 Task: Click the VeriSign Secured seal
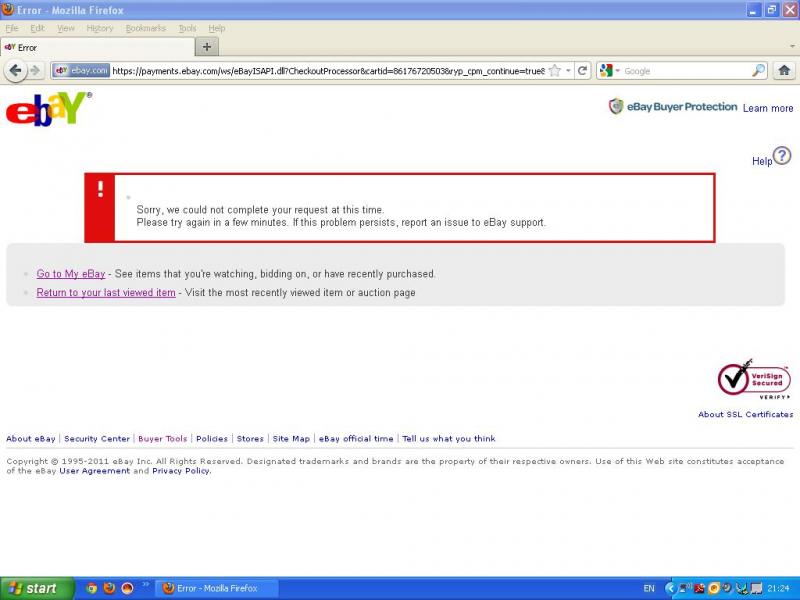pyautogui.click(x=754, y=379)
